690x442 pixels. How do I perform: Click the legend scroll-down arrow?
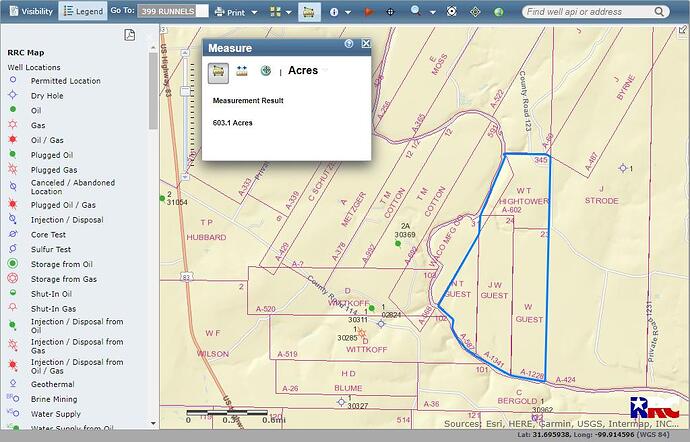tap(153, 424)
